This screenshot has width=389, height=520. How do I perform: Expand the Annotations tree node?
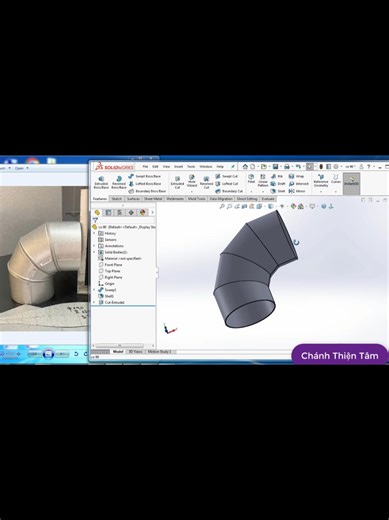tap(94, 246)
